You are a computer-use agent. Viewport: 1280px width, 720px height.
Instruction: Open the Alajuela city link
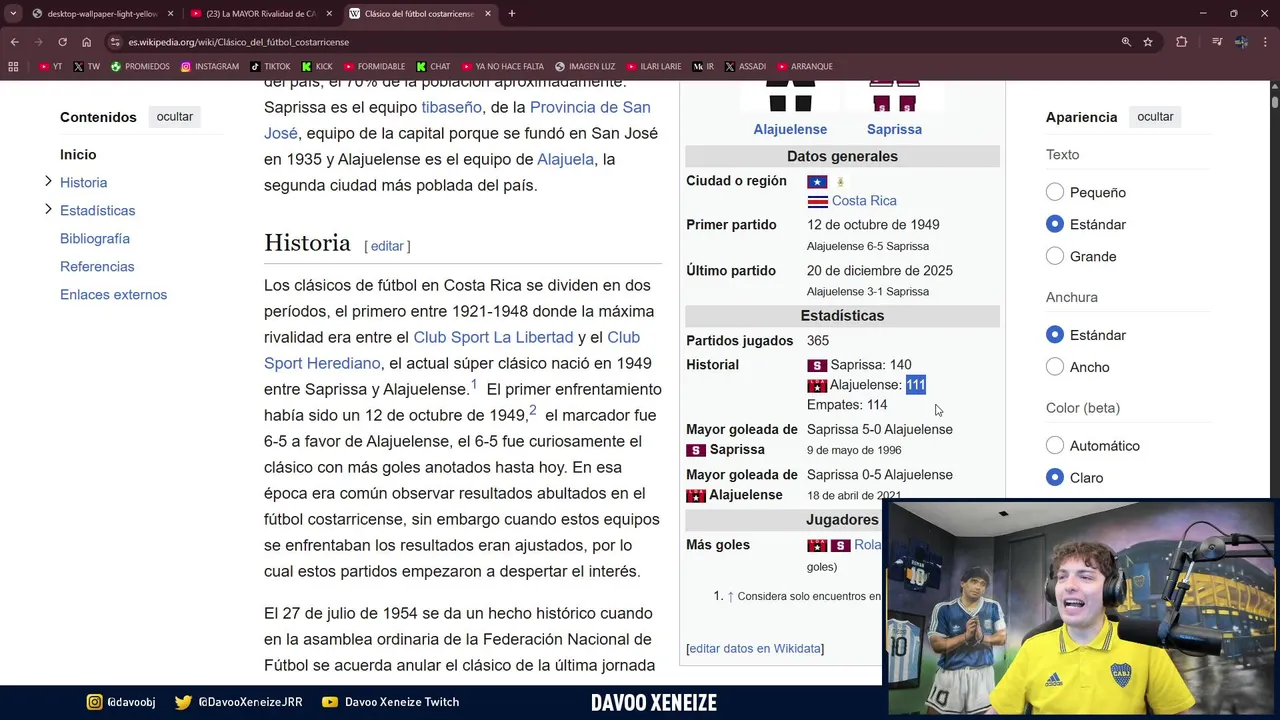(565, 159)
